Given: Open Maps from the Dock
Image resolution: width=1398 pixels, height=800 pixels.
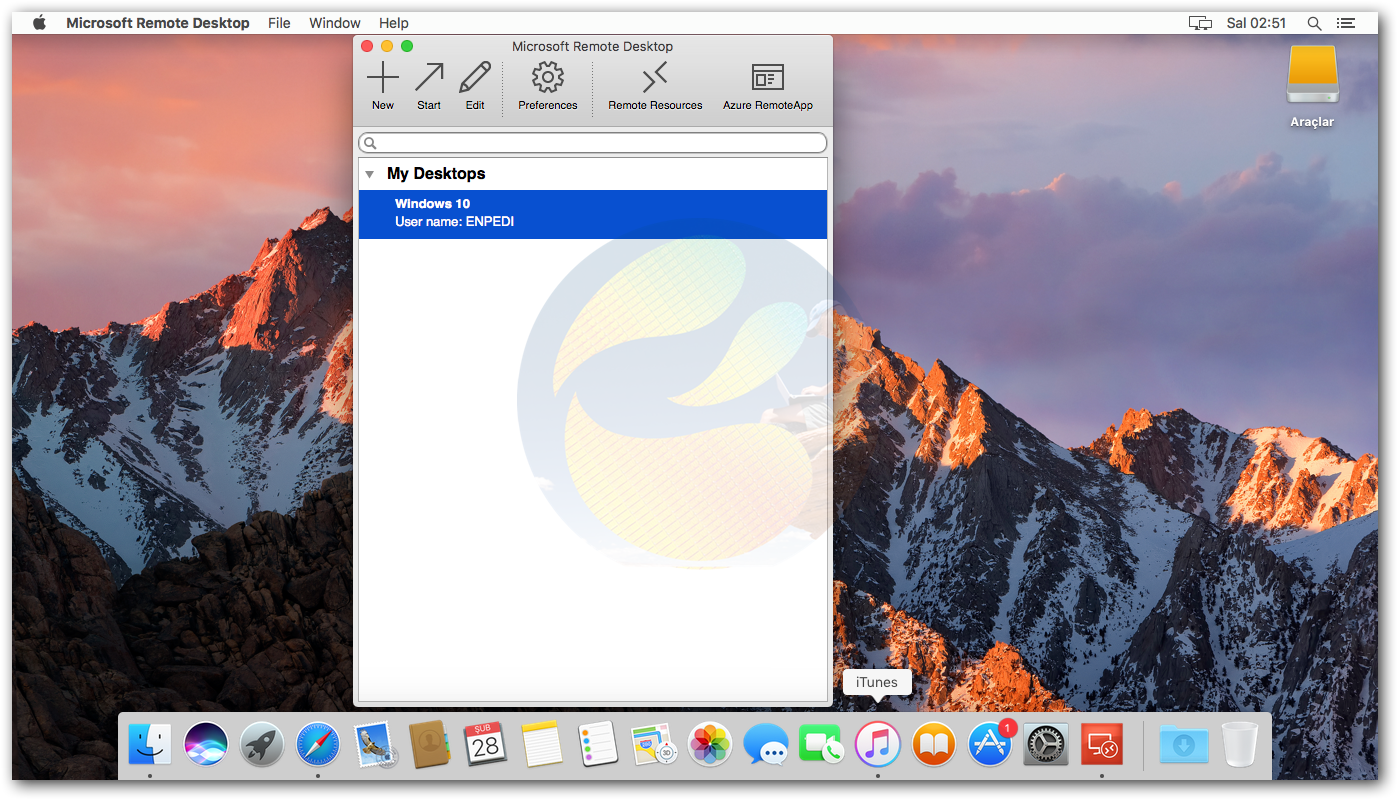Looking at the screenshot, I should pyautogui.click(x=654, y=745).
